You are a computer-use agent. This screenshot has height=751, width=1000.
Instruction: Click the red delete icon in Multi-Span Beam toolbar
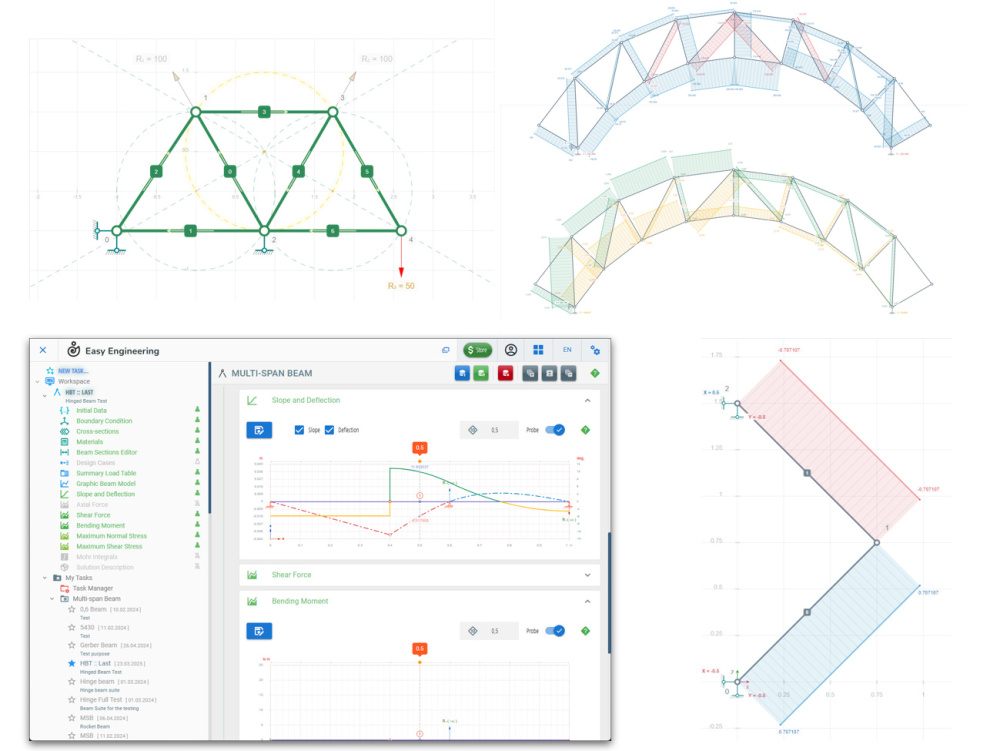[x=505, y=374]
